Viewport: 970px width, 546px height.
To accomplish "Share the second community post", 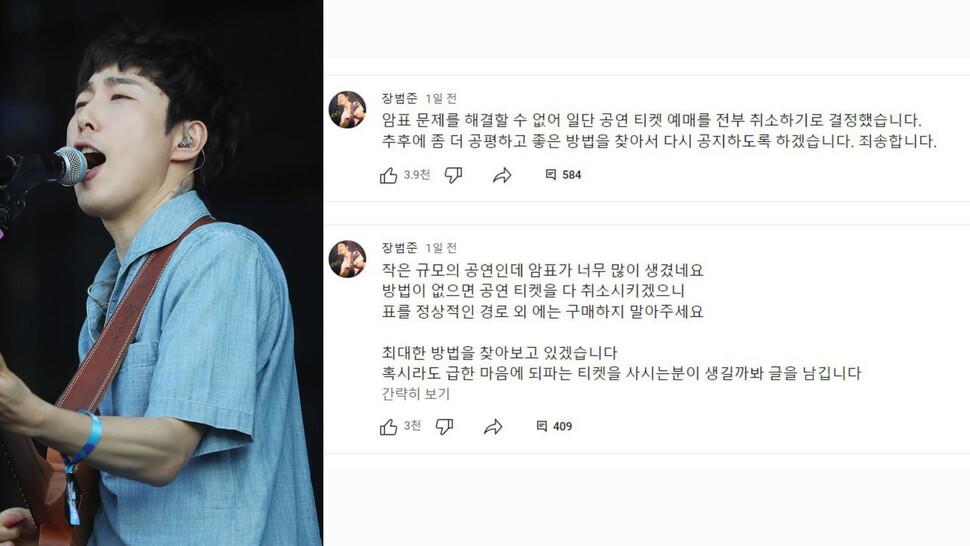I will point(493,427).
